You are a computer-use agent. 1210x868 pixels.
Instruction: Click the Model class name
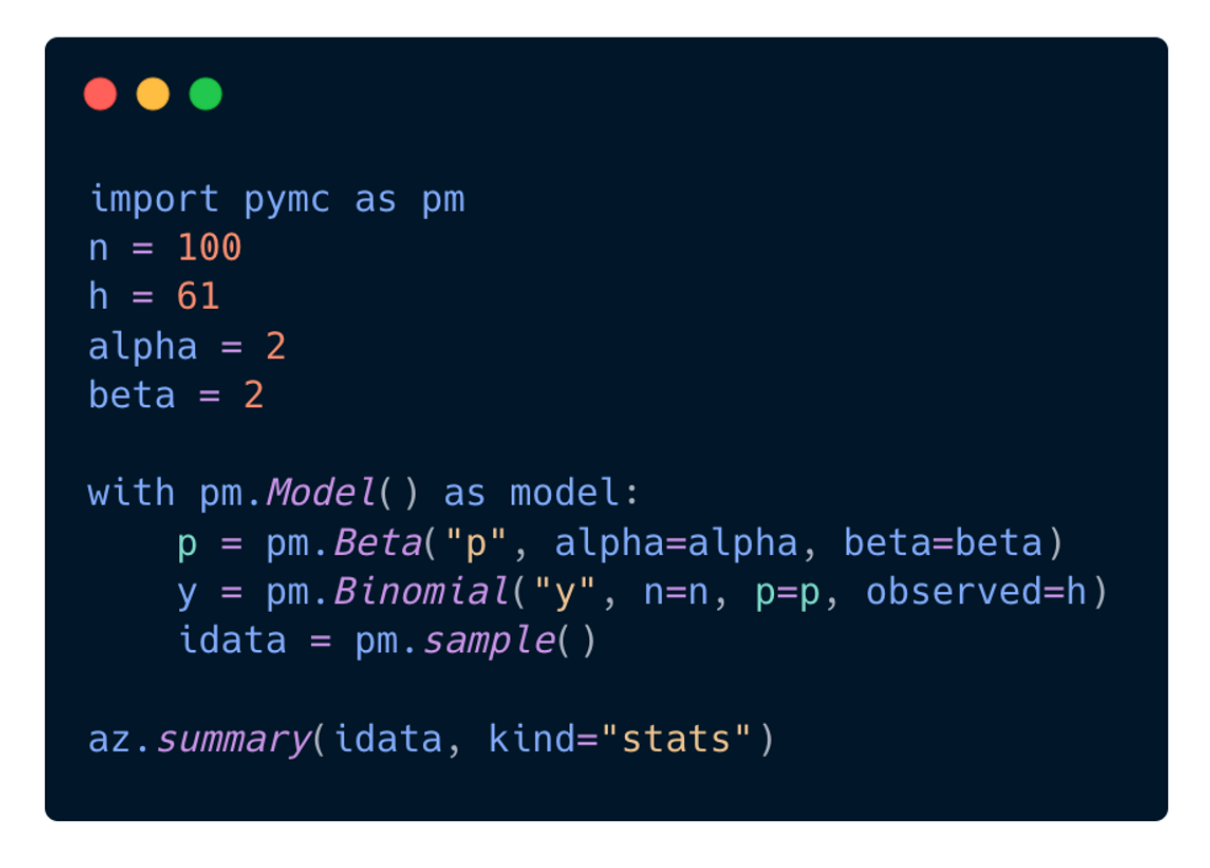[x=320, y=493]
